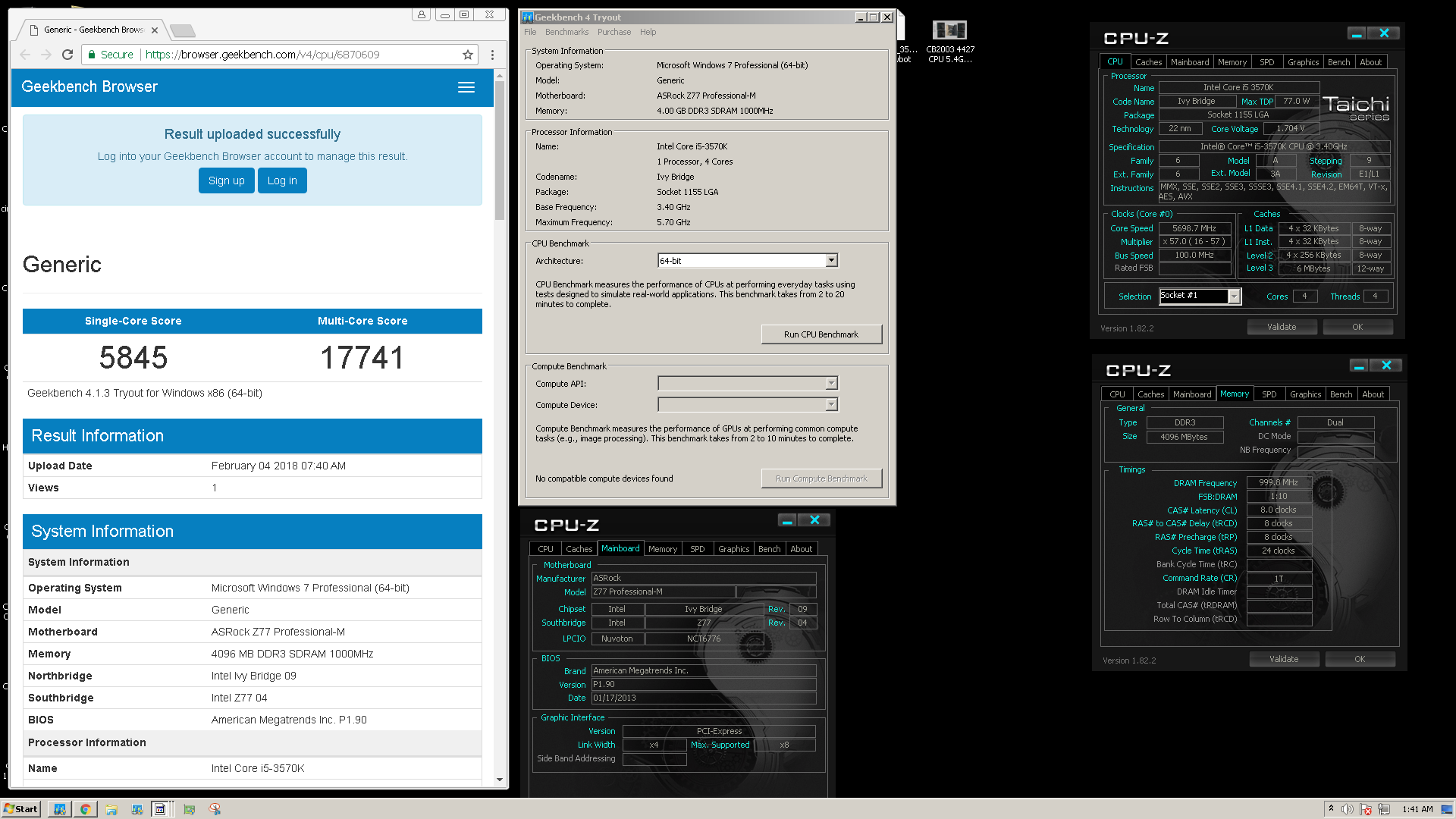
Task: Go forward in the Chrome browser
Action: (46, 55)
